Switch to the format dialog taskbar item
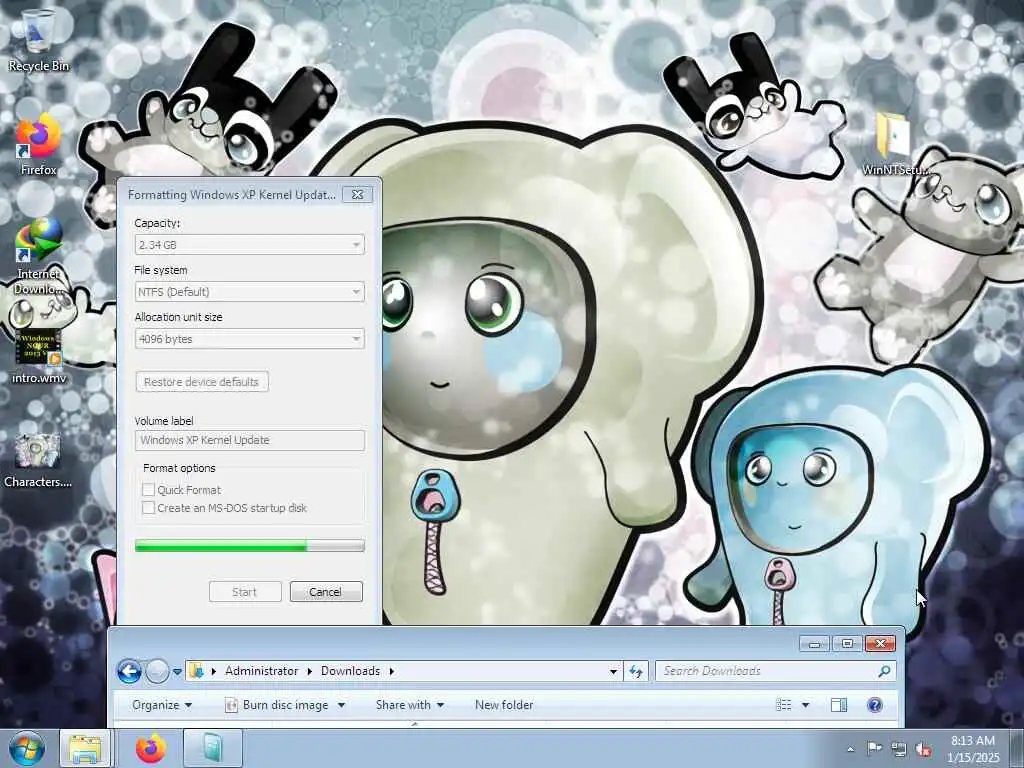 coord(213,748)
